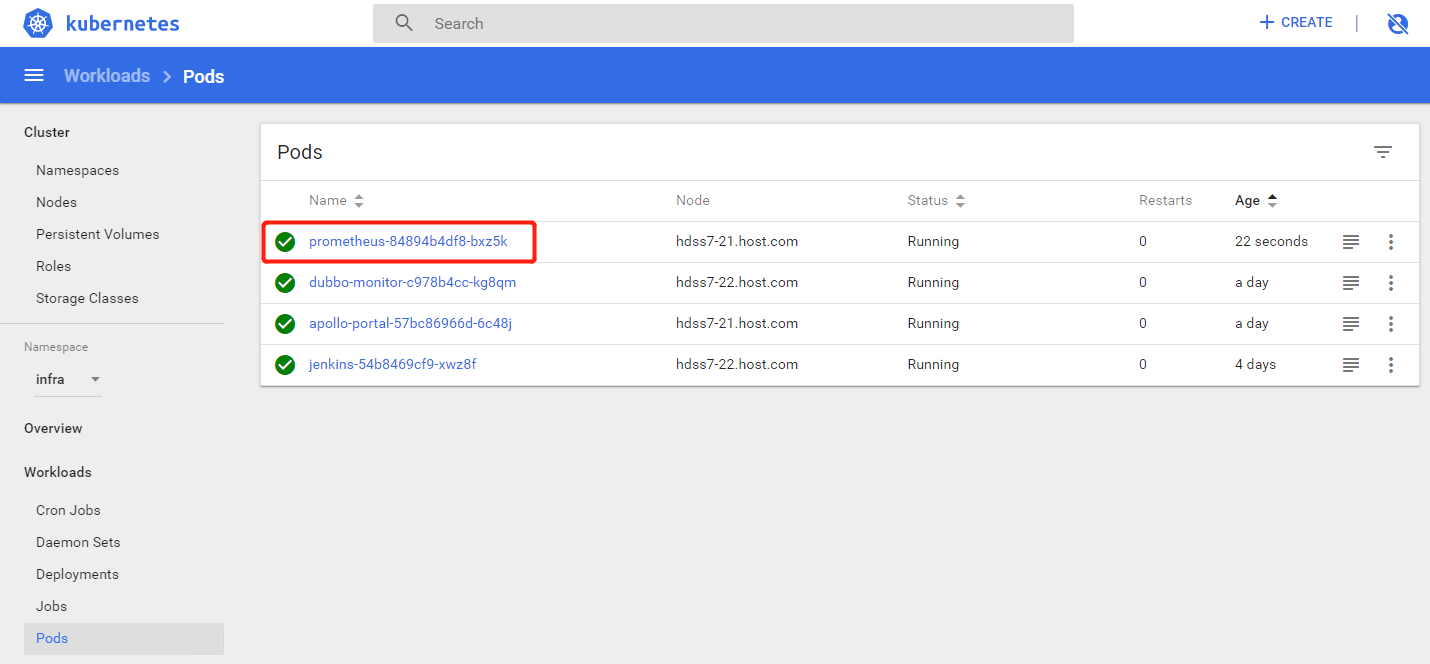Click the Kubernetes logo icon
Screen dimensions: 1430x664
pyautogui.click(x=38, y=23)
